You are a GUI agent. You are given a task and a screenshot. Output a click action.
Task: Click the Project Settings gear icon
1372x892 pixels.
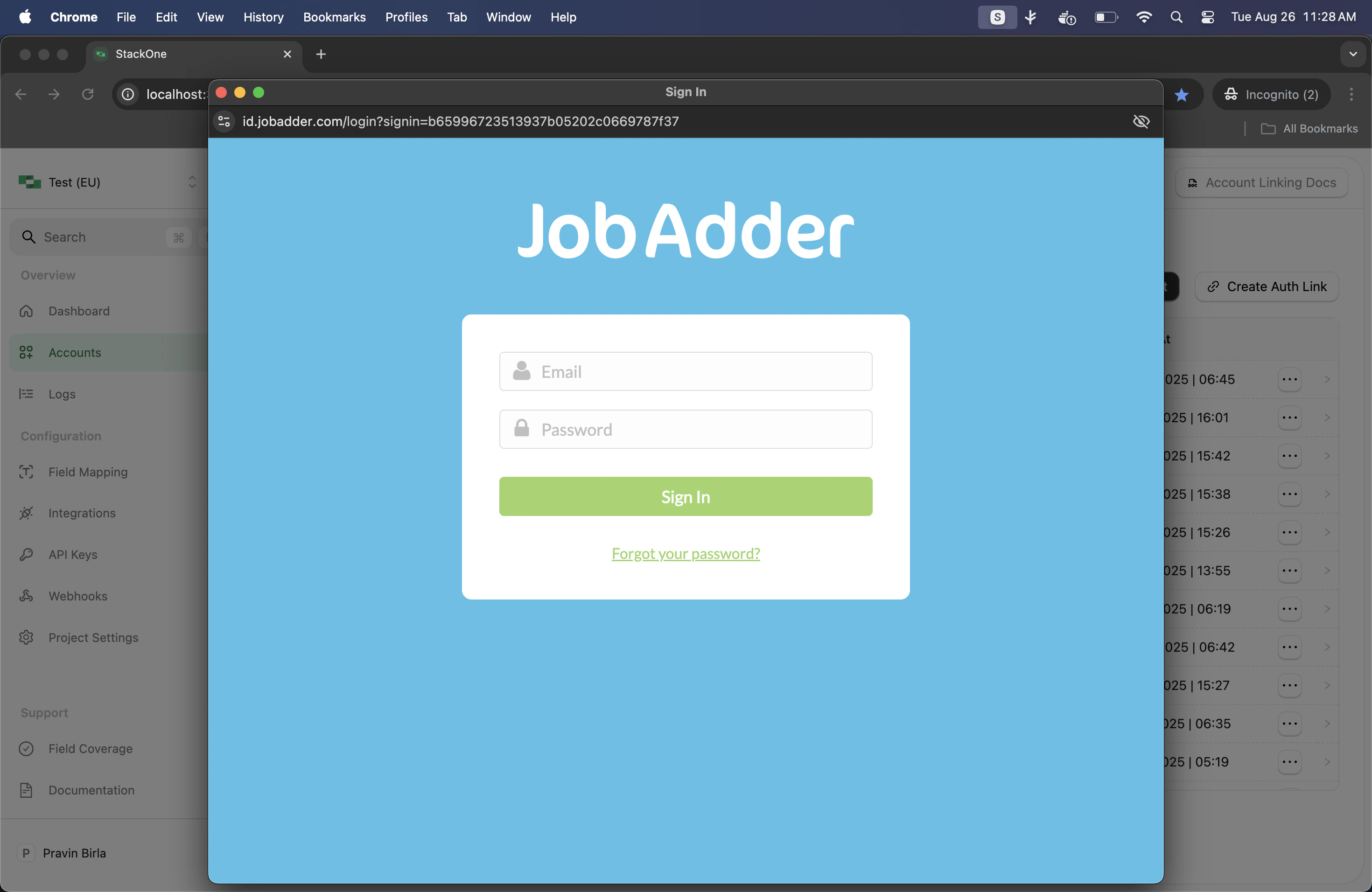point(27,637)
